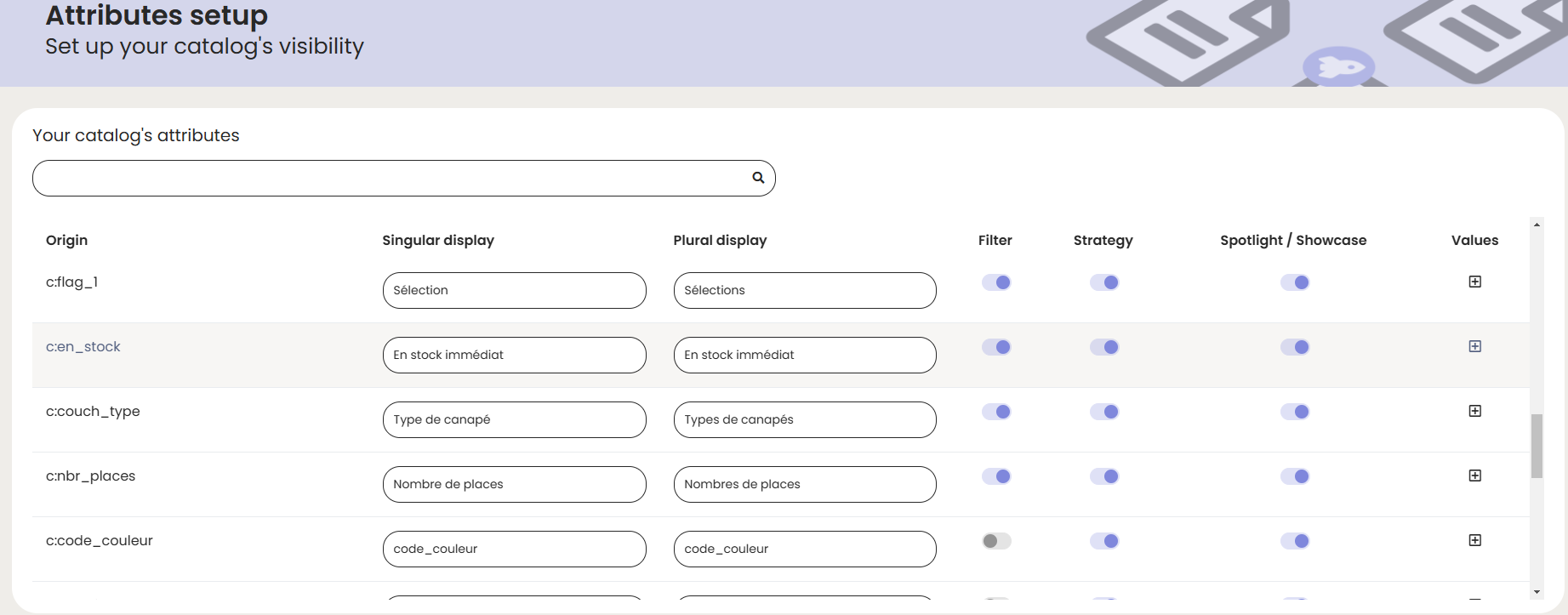The image size is (1568, 615).
Task: Expand values for c:en_stock
Action: (1474, 346)
